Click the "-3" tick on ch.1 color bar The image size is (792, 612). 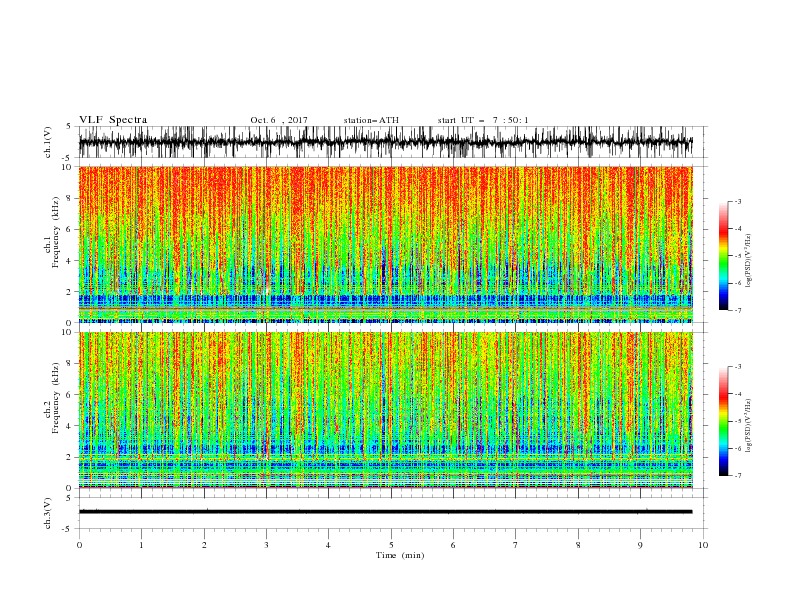coord(737,201)
